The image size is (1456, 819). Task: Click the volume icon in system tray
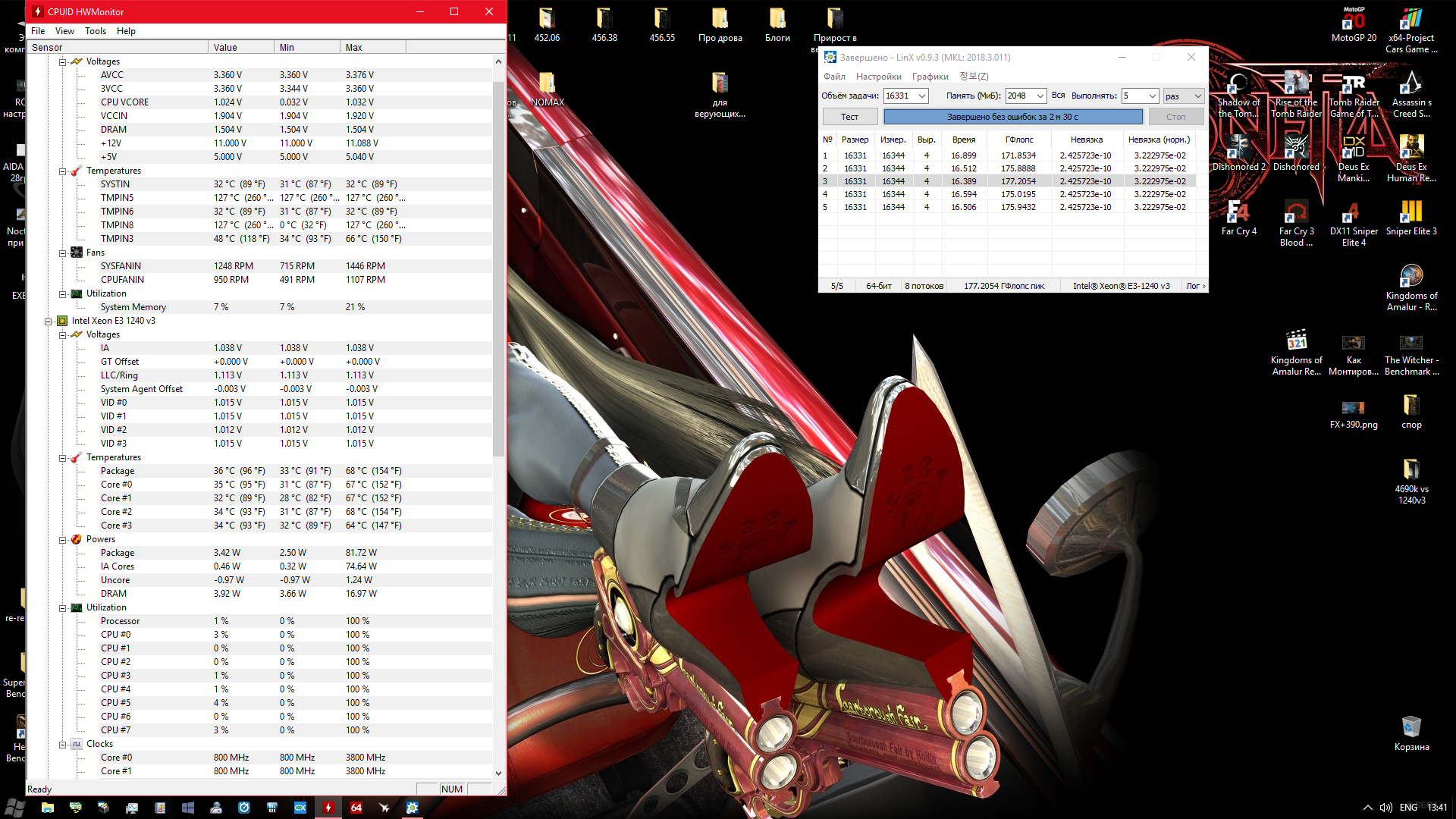(1386, 808)
